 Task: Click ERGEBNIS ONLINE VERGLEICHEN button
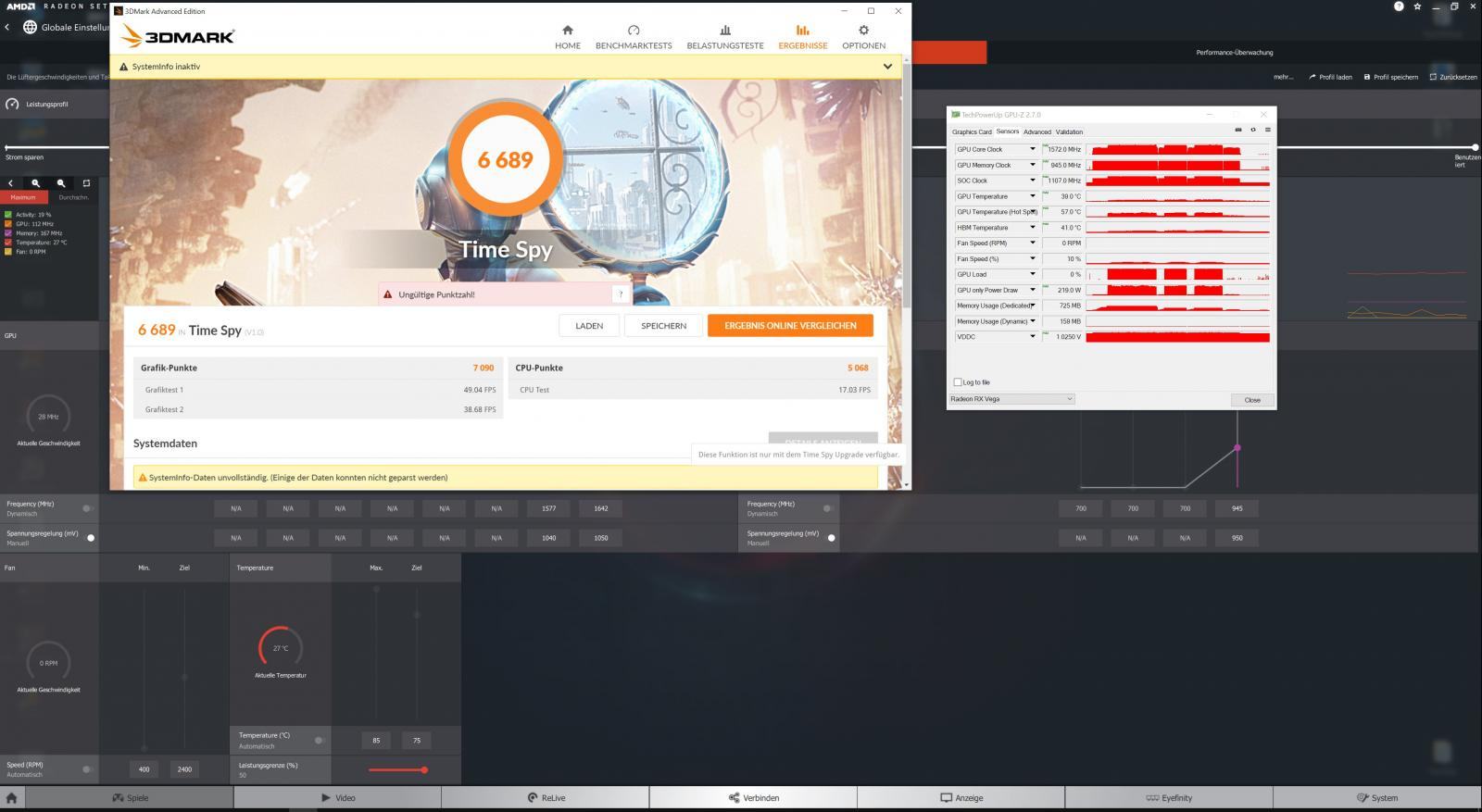pos(790,326)
